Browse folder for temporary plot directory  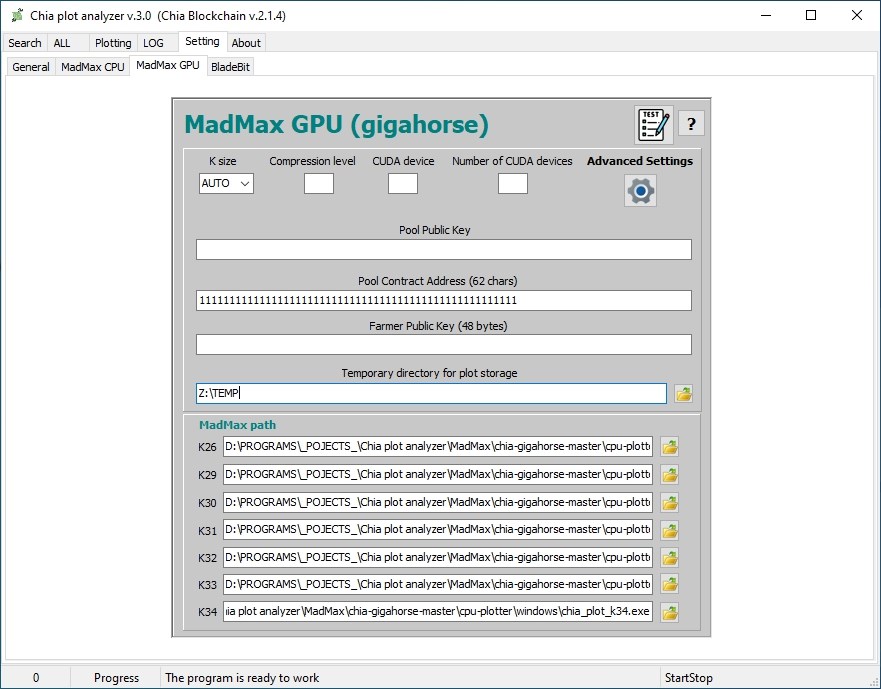[683, 393]
